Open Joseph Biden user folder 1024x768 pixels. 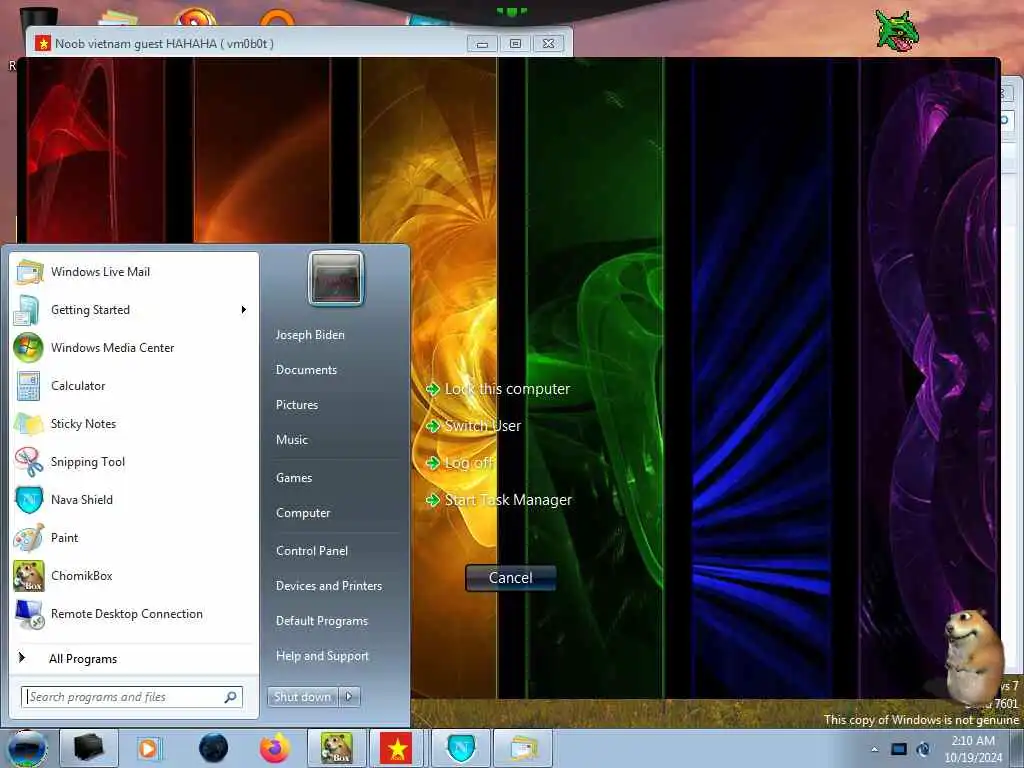click(310, 335)
